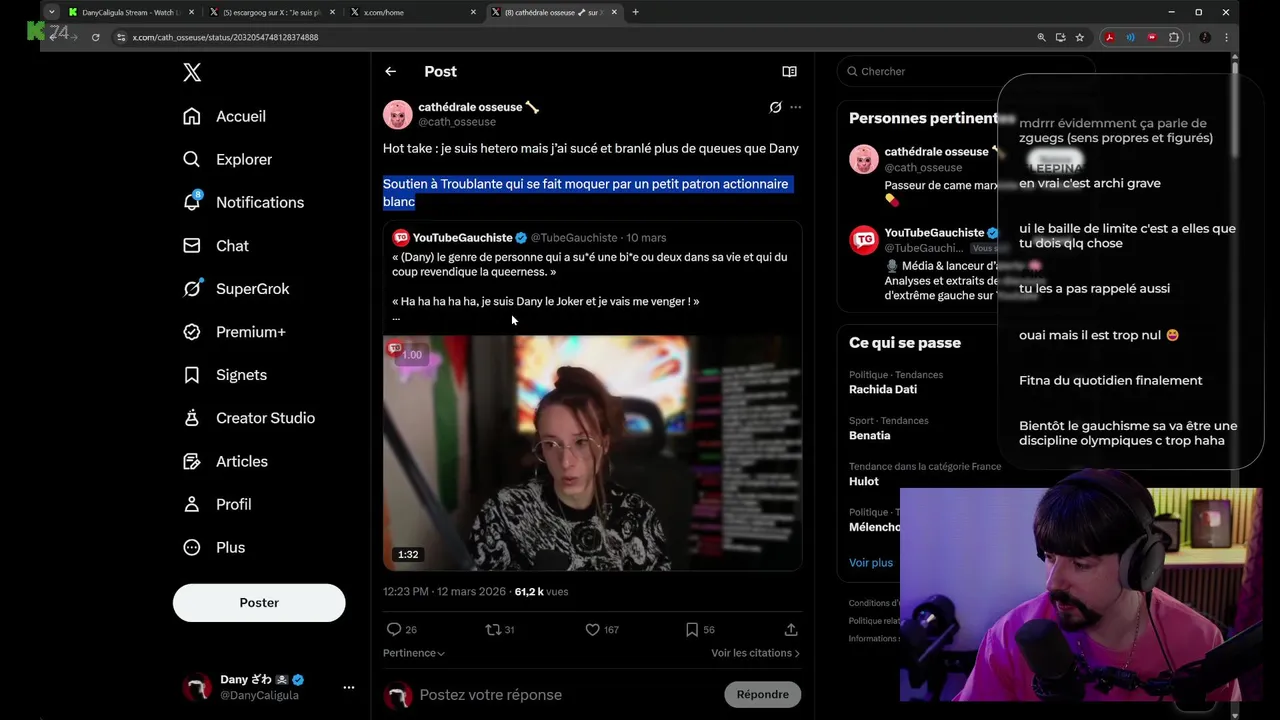
Task: Open a new browser tab
Action: (x=635, y=12)
